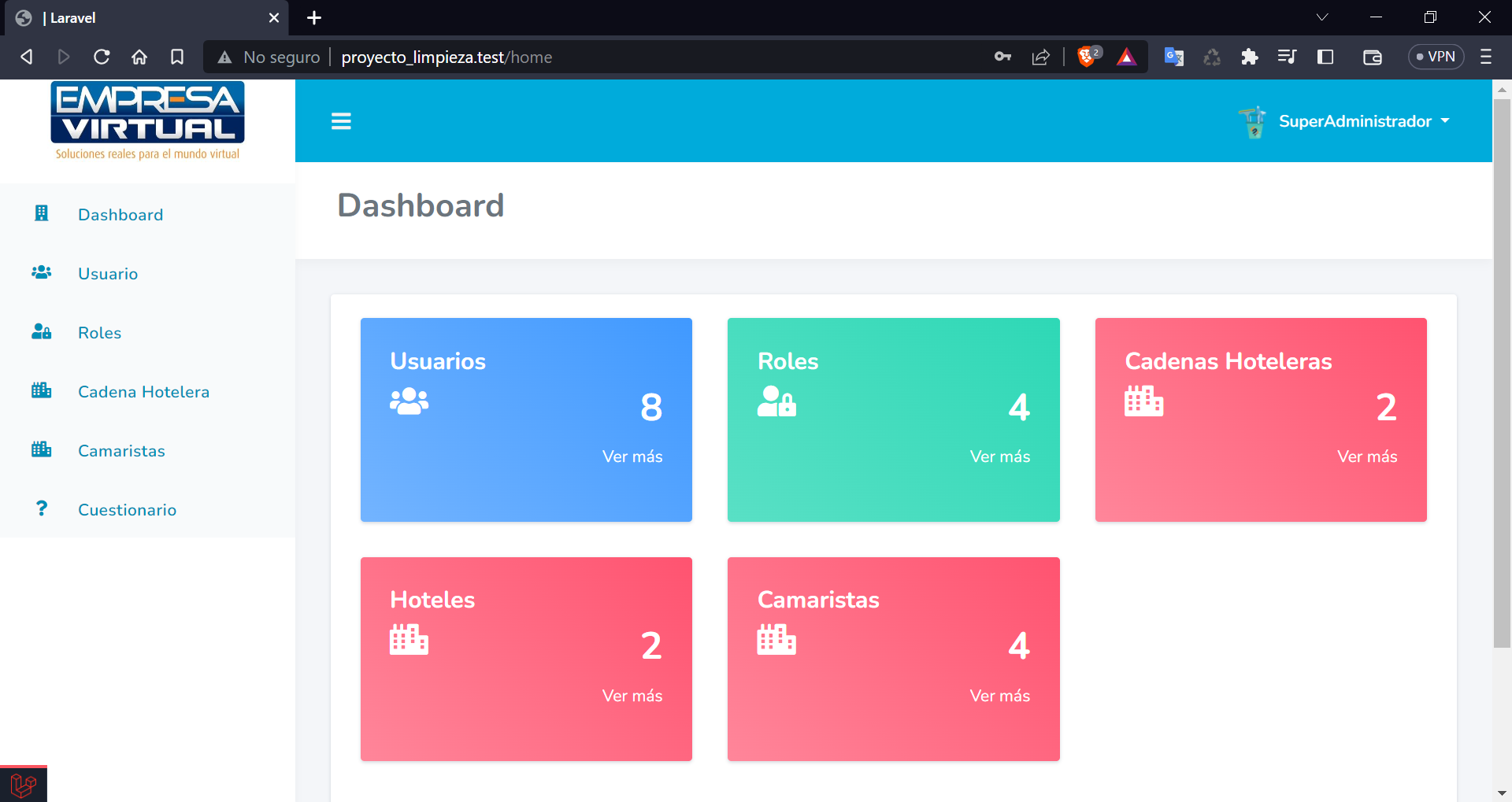Click Ver más on the Camaristas card
The width and height of the screenshot is (1512, 802).
coord(999,696)
